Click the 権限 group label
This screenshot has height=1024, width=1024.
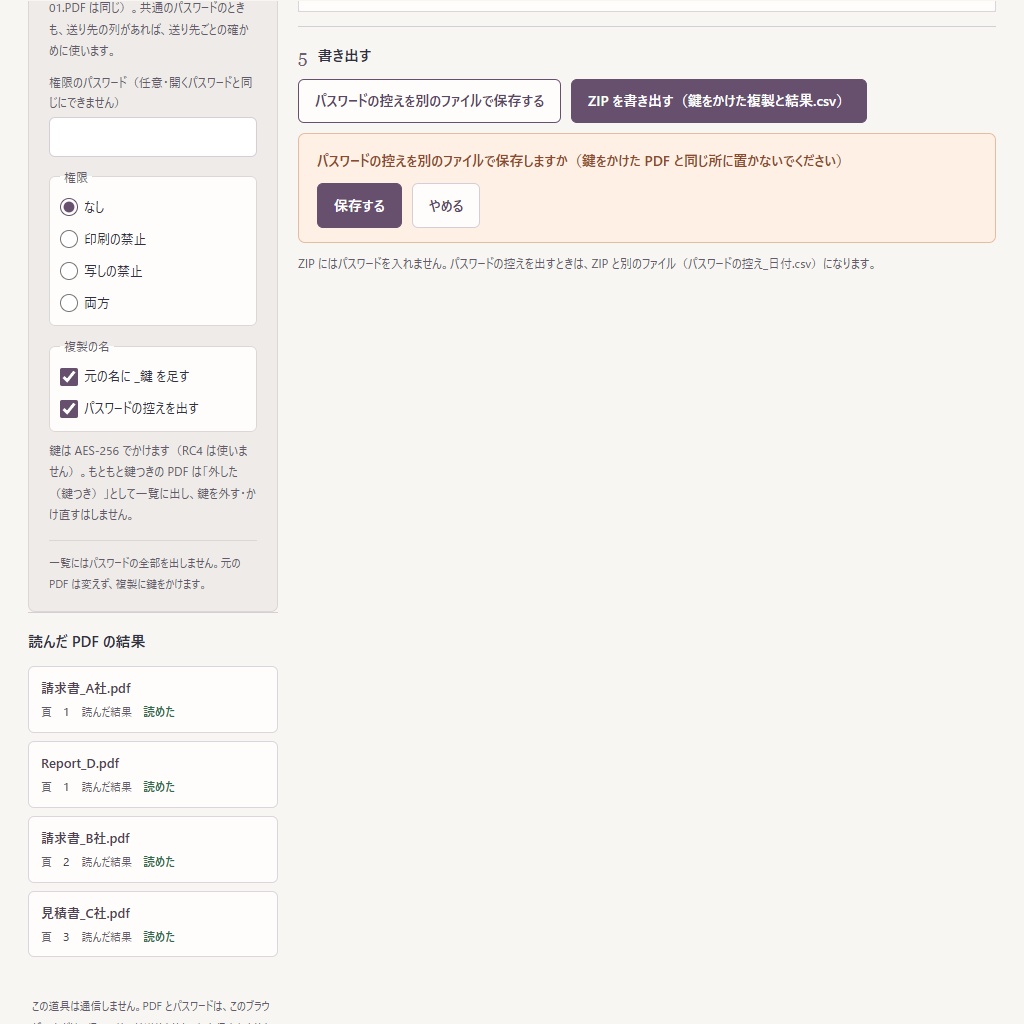76,178
